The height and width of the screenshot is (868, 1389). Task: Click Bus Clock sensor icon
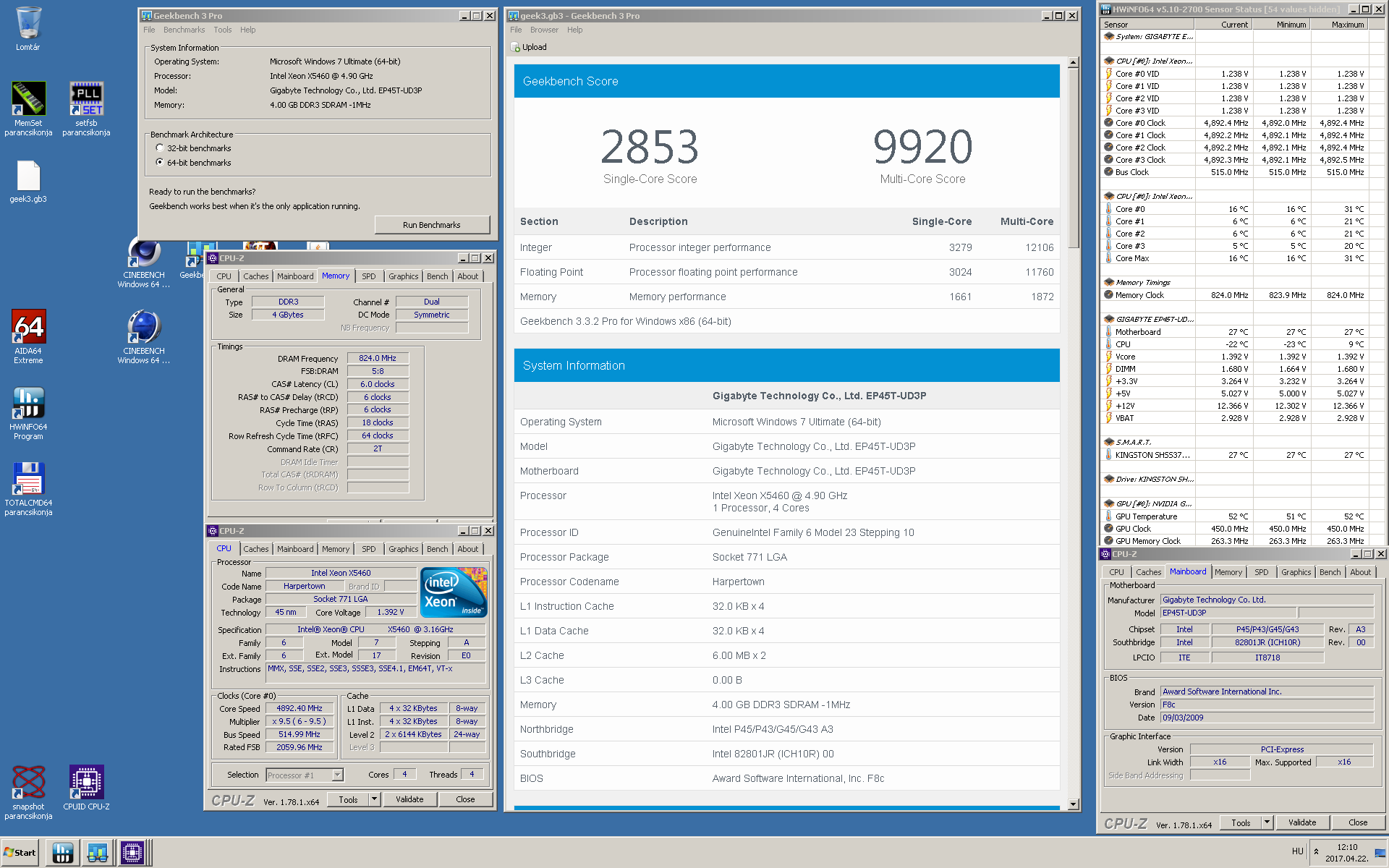click(1109, 172)
